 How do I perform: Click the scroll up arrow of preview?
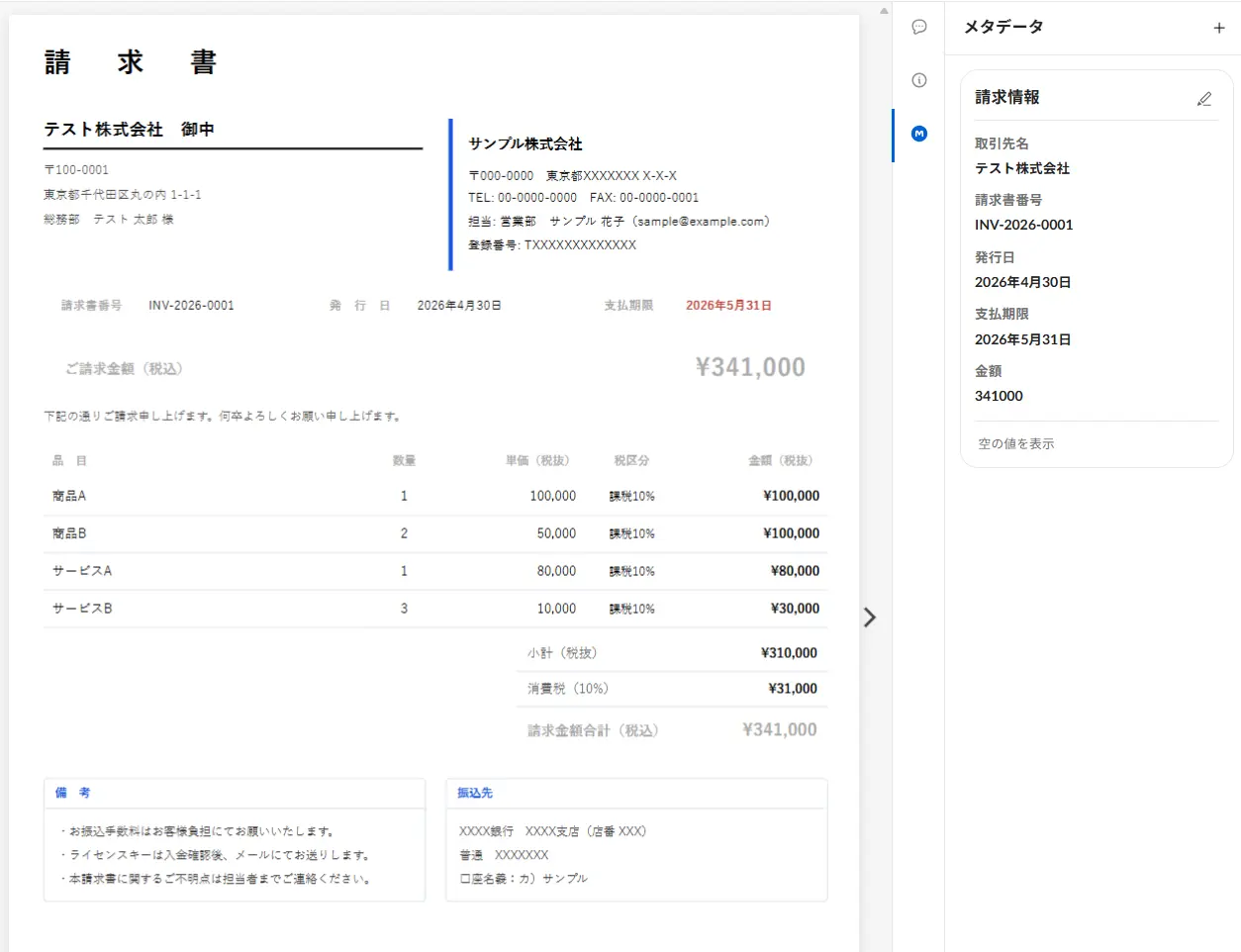click(x=884, y=11)
